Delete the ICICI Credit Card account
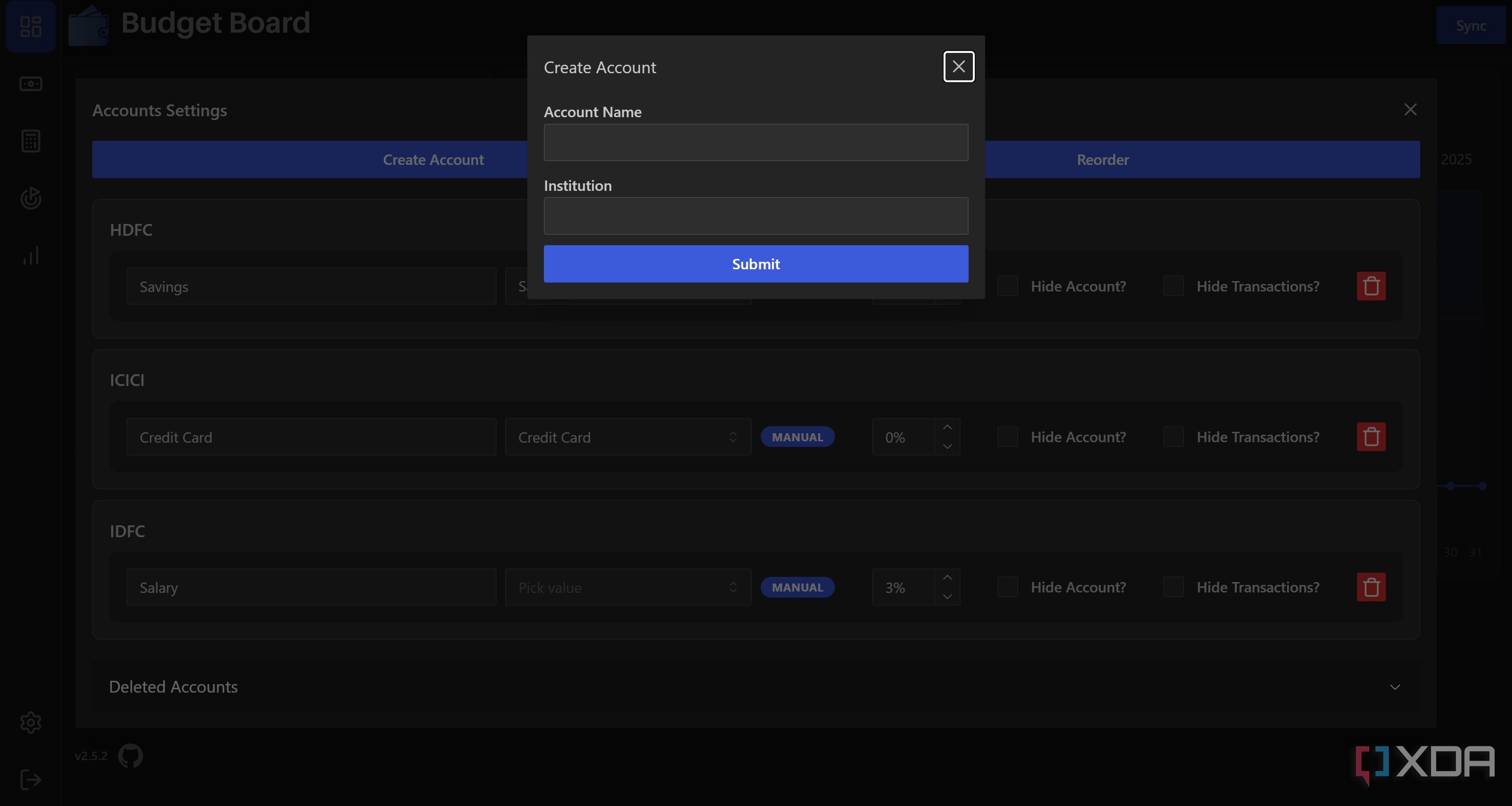1512x806 pixels. click(x=1371, y=437)
